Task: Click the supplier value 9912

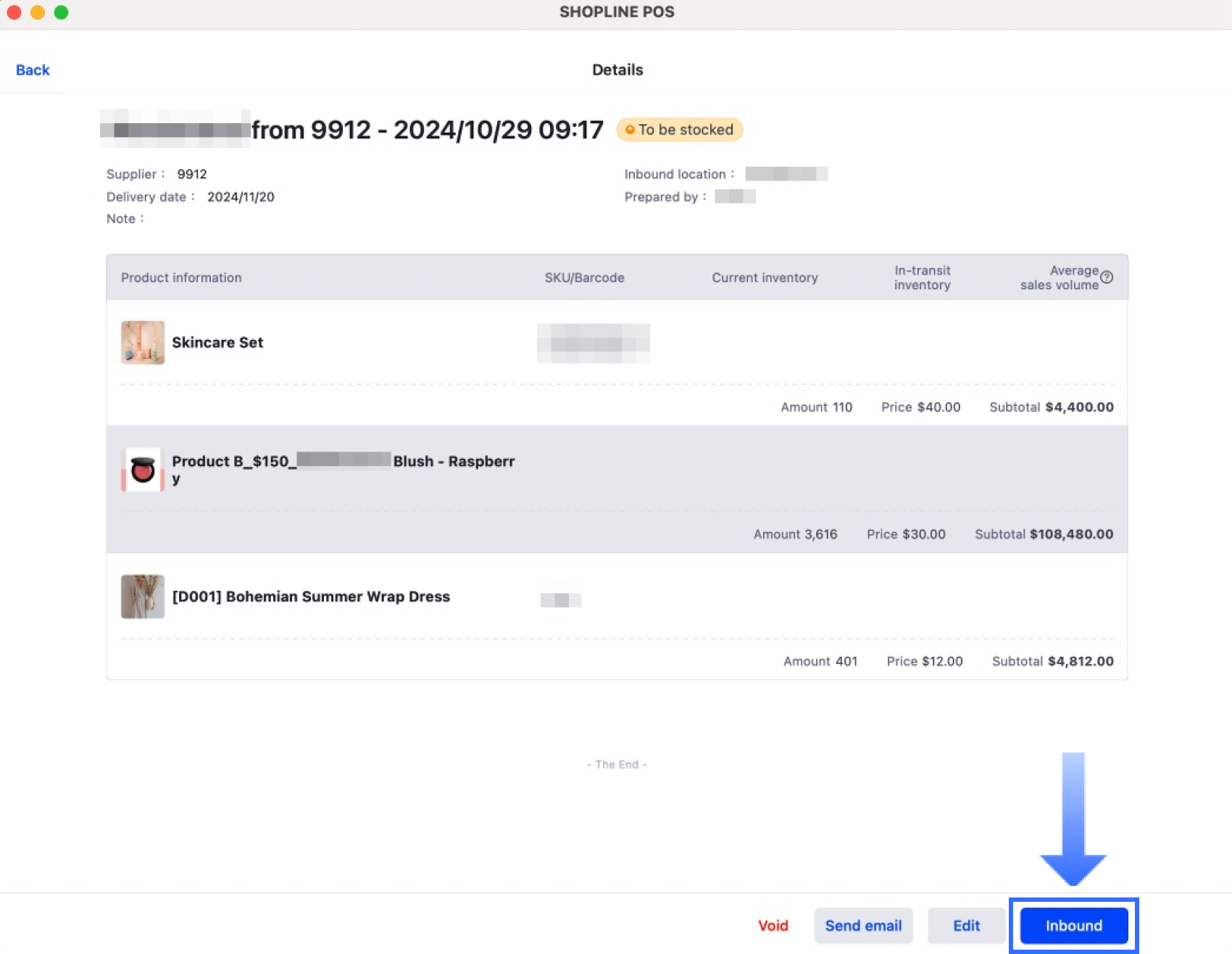Action: pyautogui.click(x=192, y=174)
